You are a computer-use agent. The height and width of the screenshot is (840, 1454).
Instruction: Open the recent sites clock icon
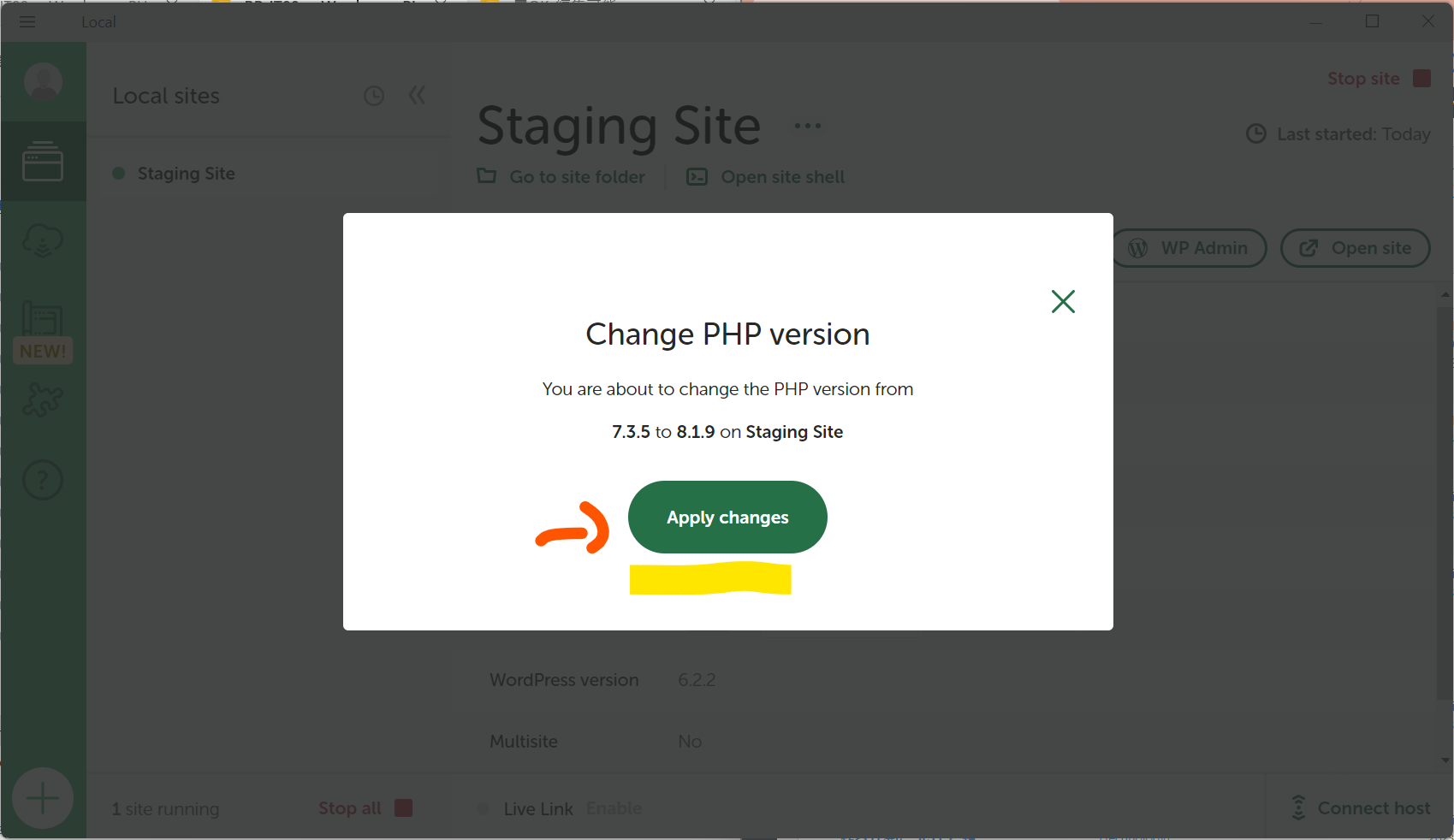coord(374,96)
